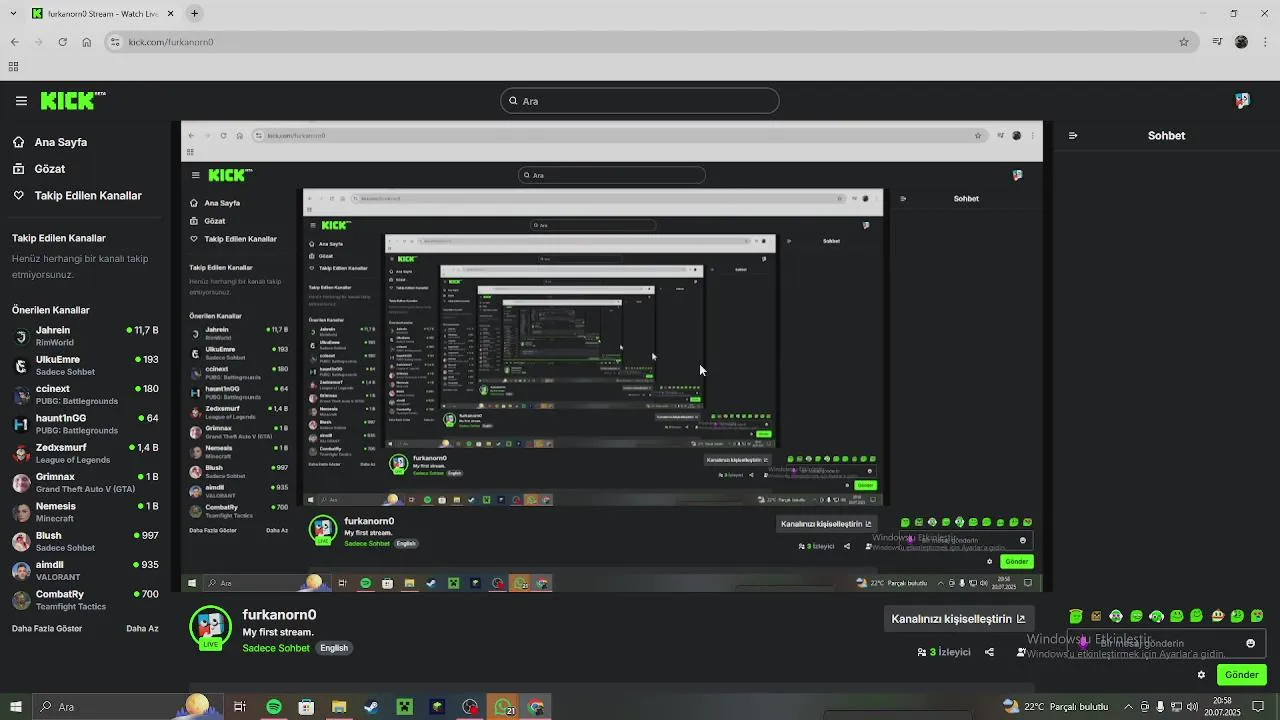1280x720 pixels.
Task: Pick the brown box emote in the chat emote row
Action: click(x=1096, y=616)
